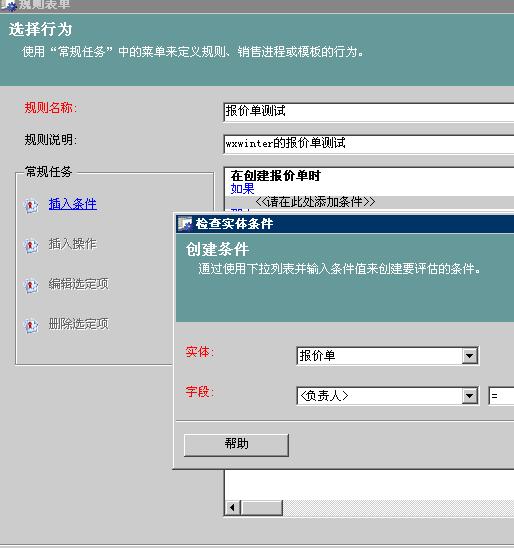Focus the 规则名称 input field

point(369,112)
